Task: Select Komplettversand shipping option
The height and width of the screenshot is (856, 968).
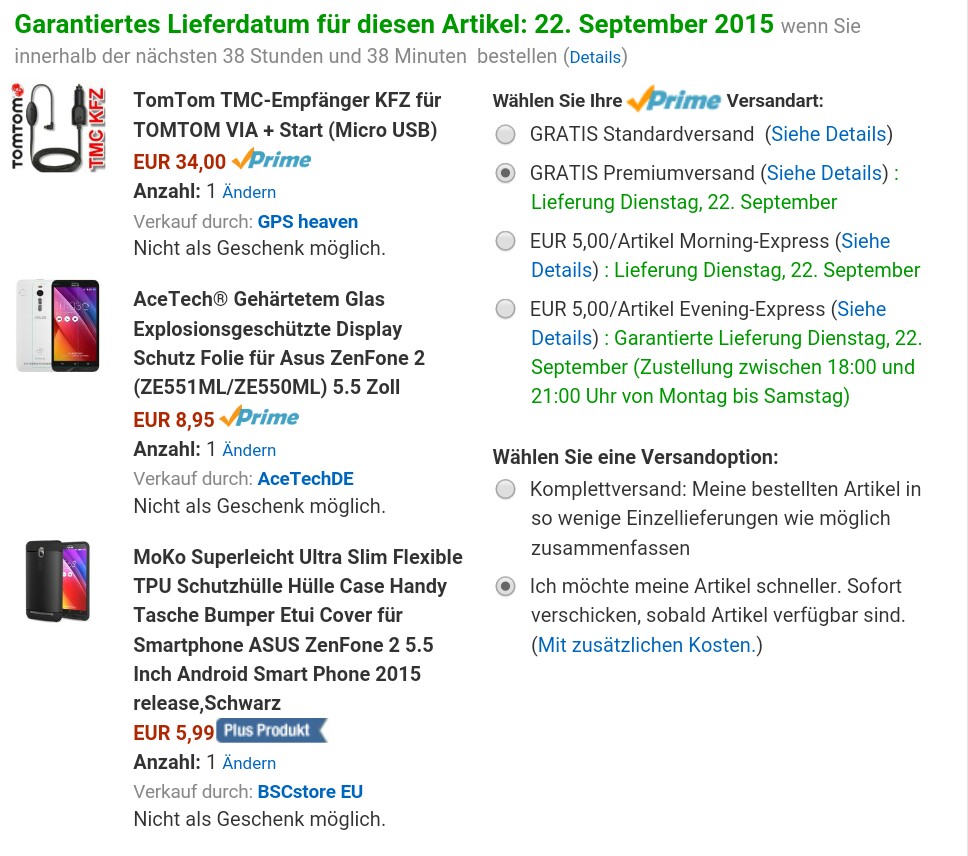Action: point(506,489)
